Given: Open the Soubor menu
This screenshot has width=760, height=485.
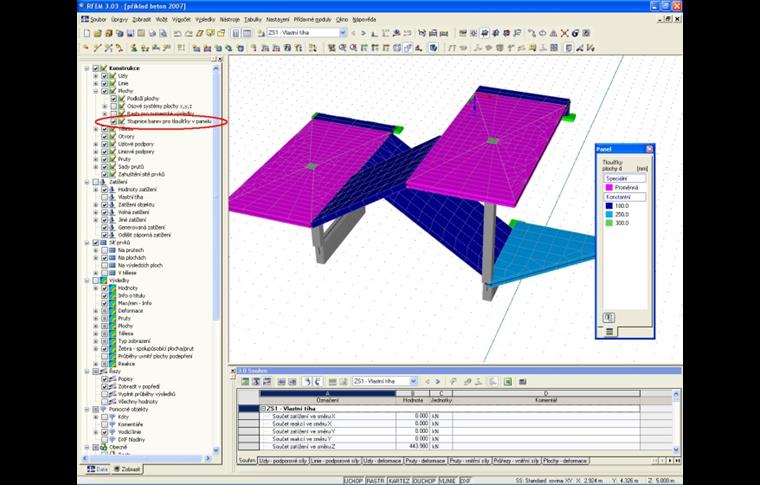Looking at the screenshot, I should coord(98,19).
